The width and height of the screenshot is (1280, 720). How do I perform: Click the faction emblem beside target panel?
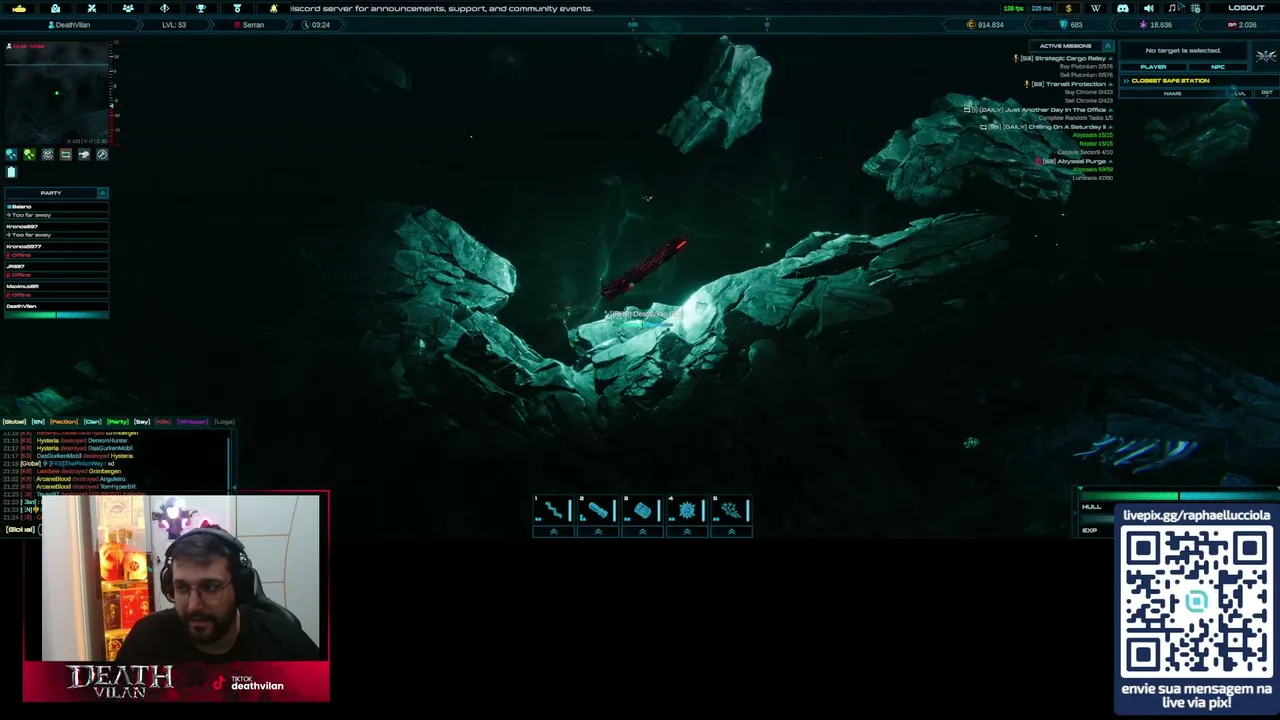pos(1266,56)
